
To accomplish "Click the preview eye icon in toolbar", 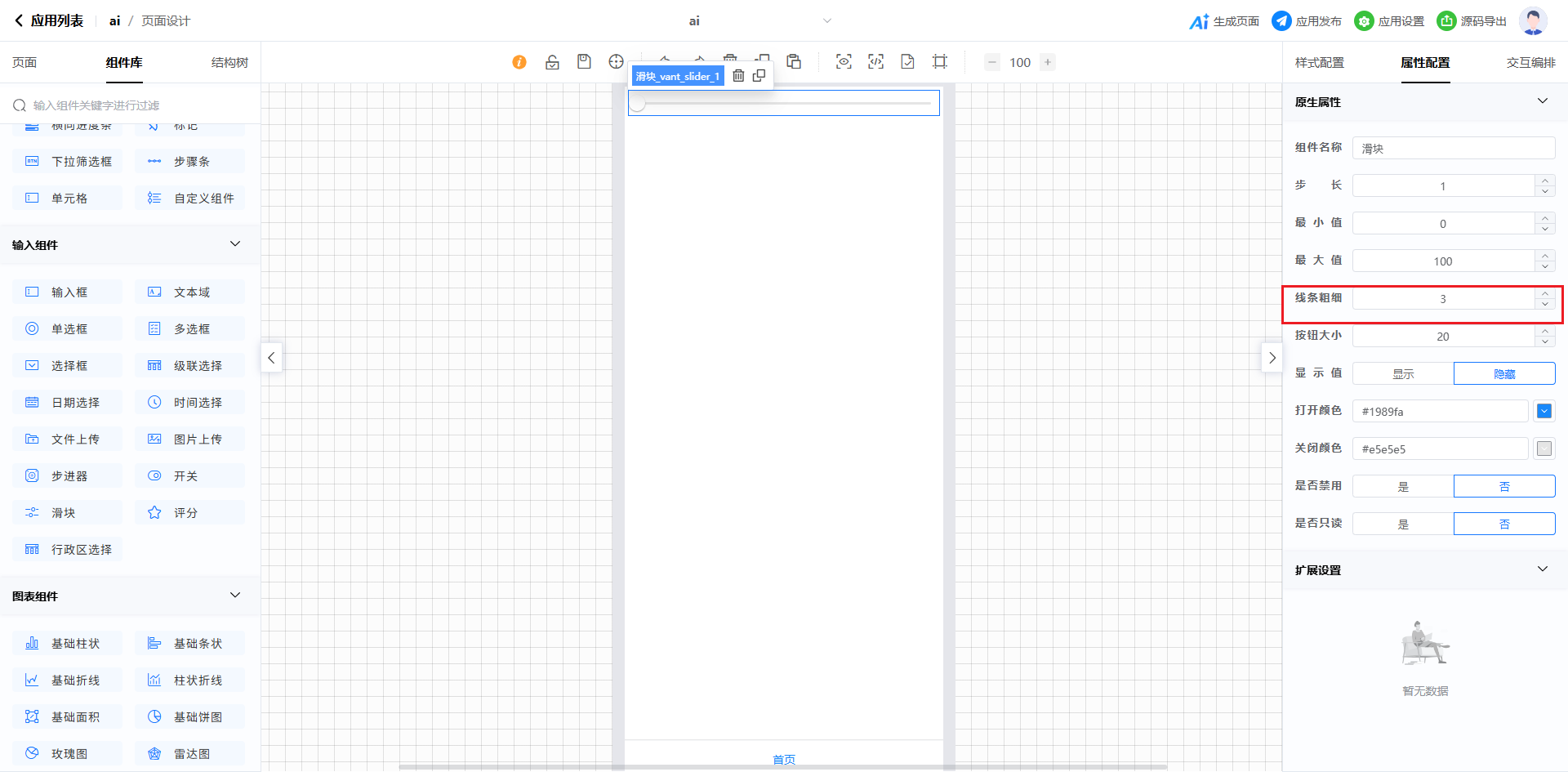I will [844, 62].
